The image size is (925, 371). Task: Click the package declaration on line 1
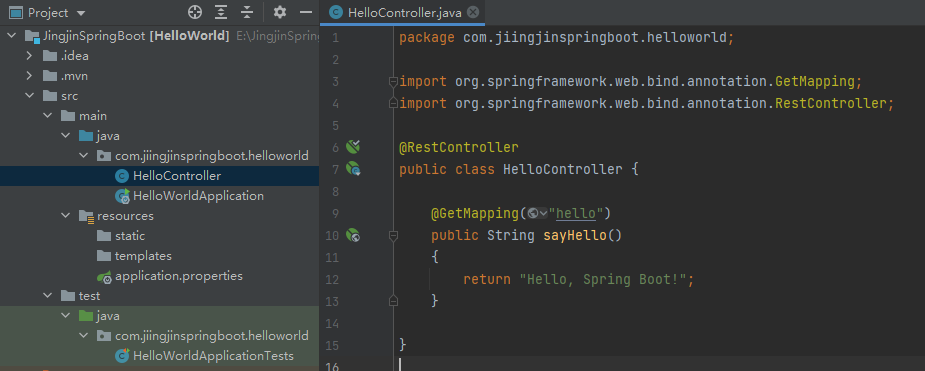point(566,38)
